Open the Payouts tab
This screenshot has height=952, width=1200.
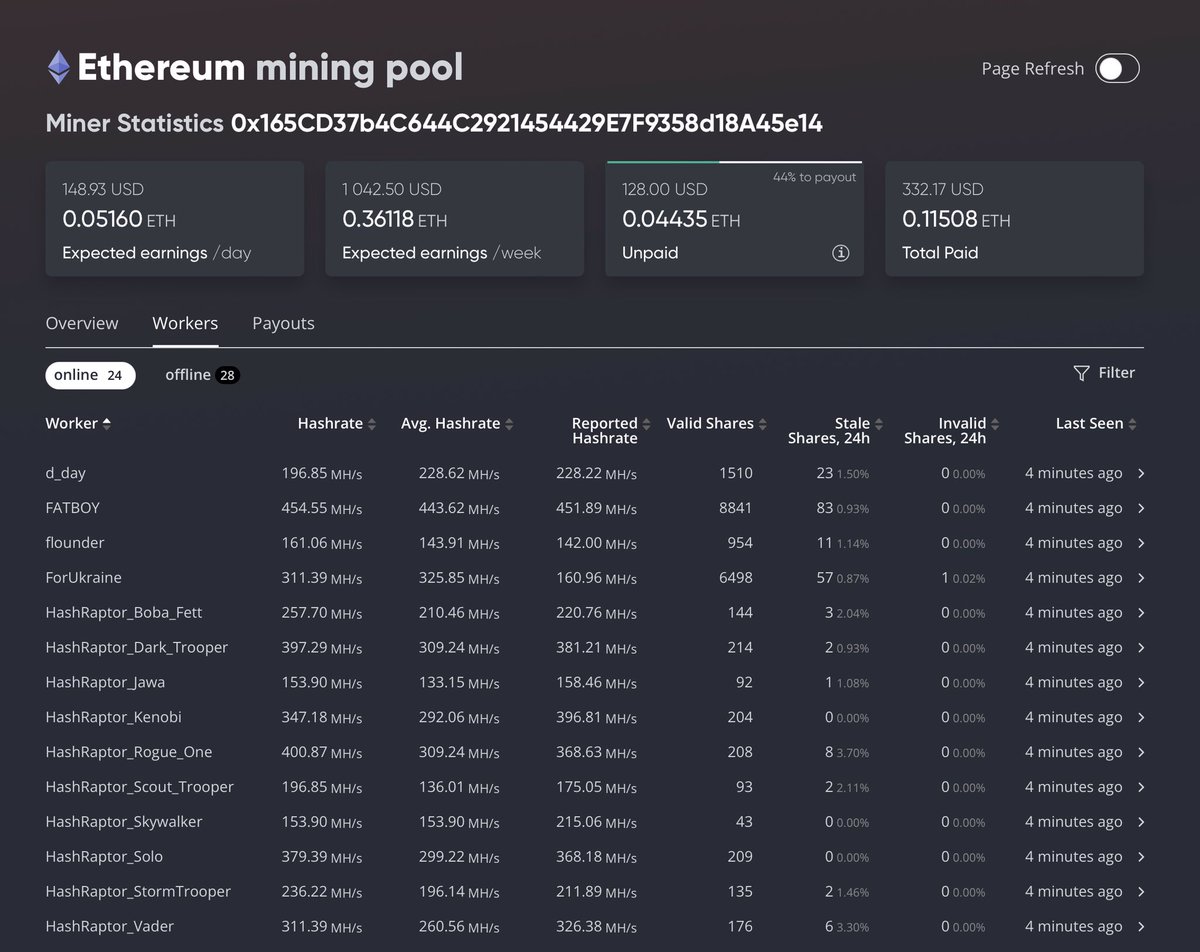pyautogui.click(x=283, y=323)
